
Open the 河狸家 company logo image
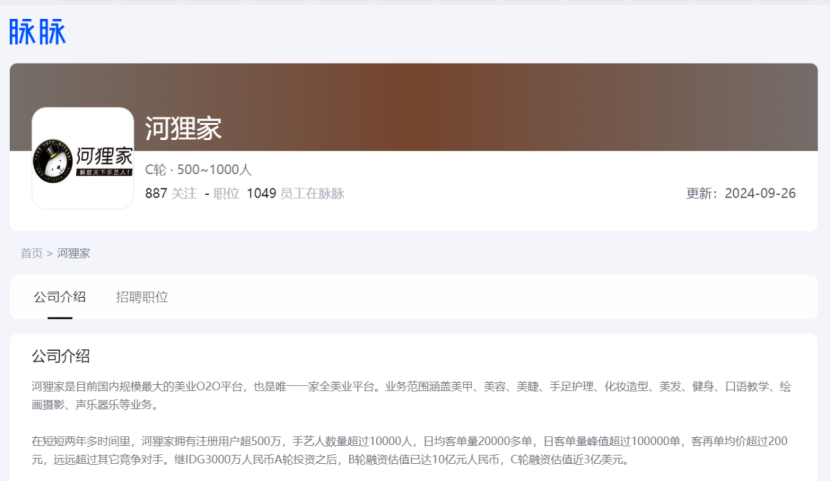[x=83, y=158]
